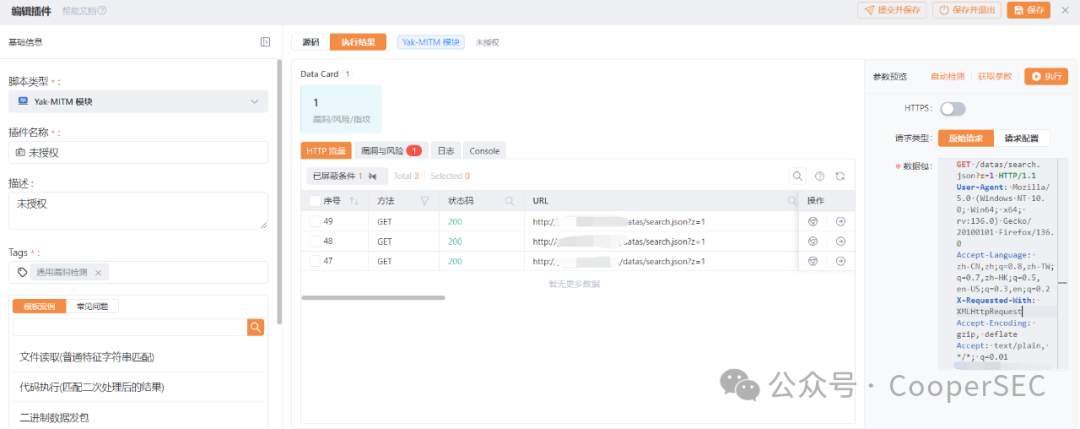Click the arrow detail icon for row 47
This screenshot has width=1080, height=429.
coord(840,262)
